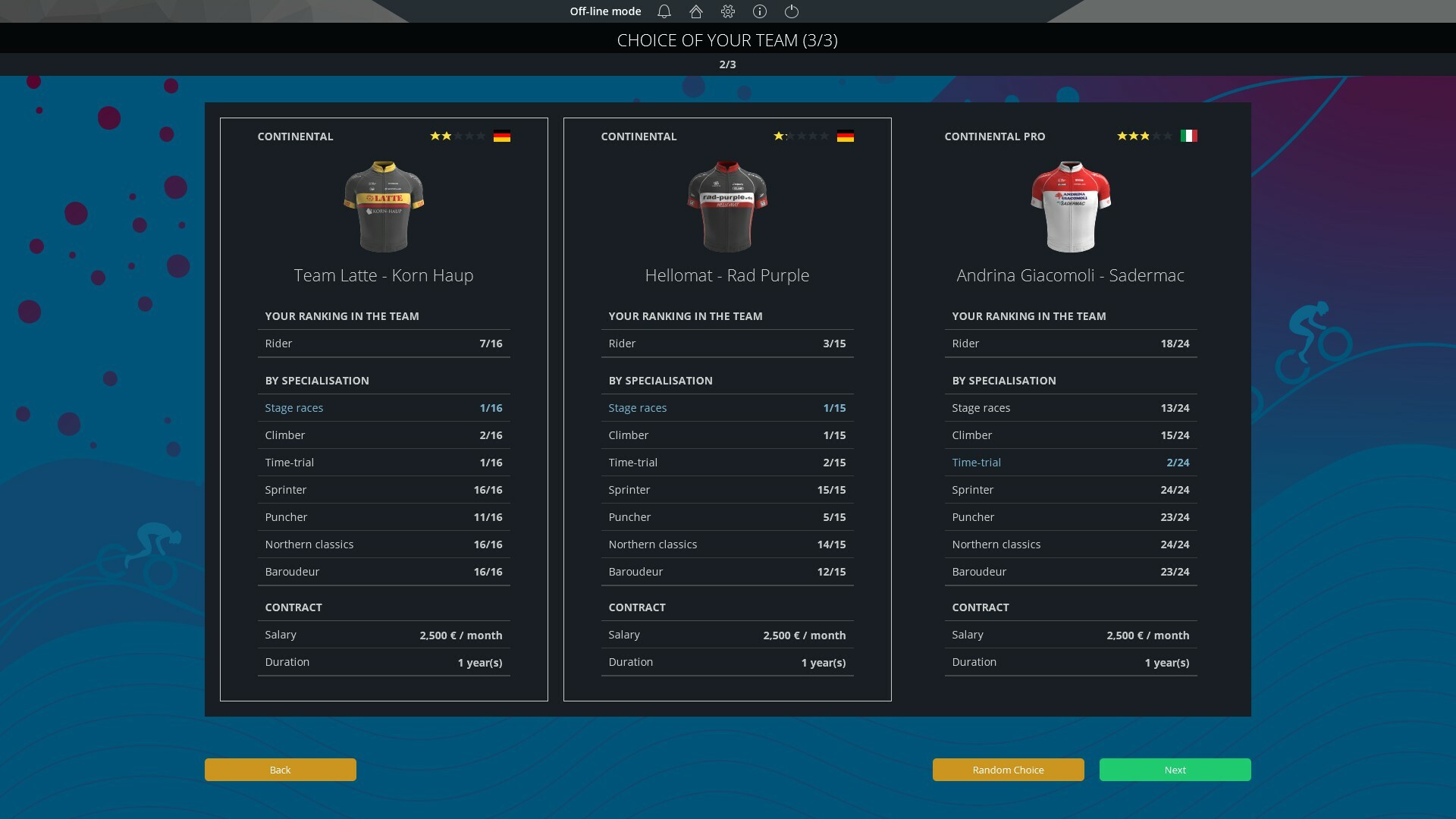Expand CHOICE OF YOUR TEAM 3/3 header

coord(728,40)
